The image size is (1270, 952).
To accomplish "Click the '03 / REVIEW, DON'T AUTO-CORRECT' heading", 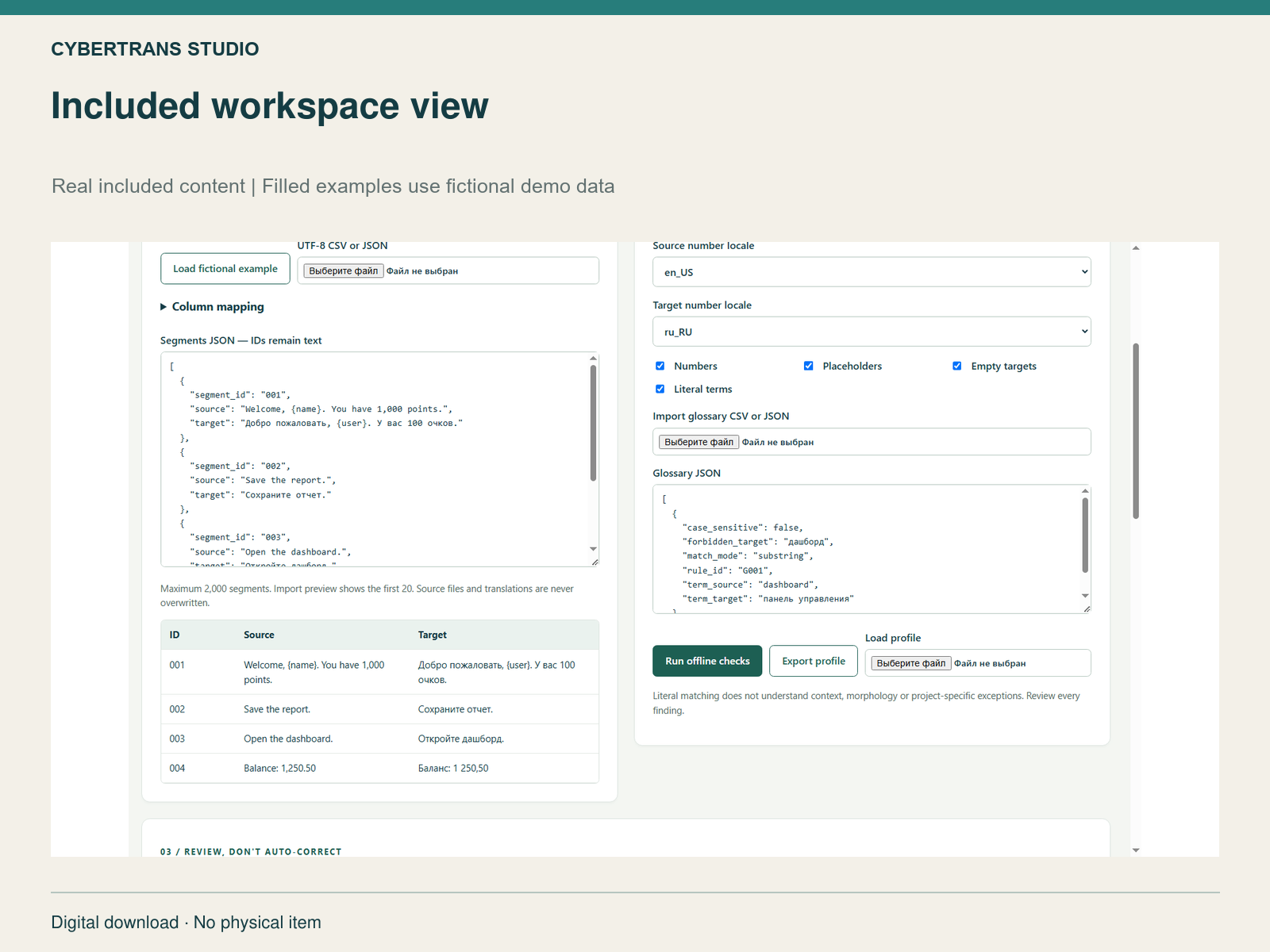I will (x=251, y=851).
